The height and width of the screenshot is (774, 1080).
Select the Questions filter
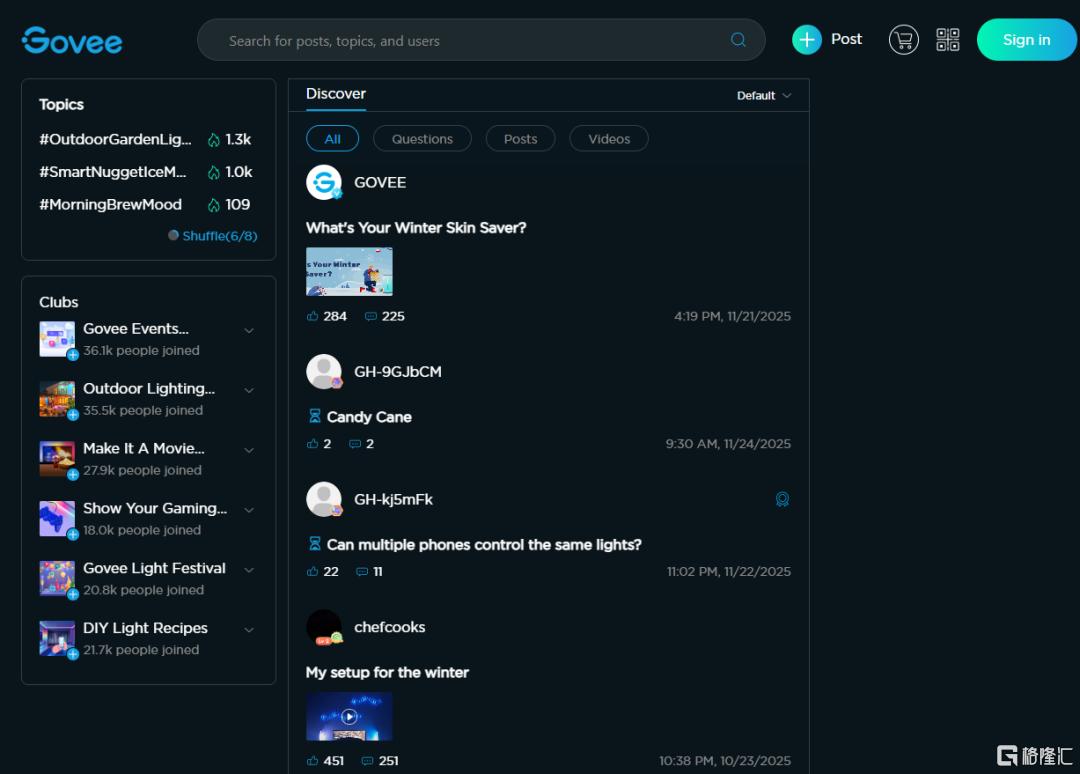coord(422,139)
